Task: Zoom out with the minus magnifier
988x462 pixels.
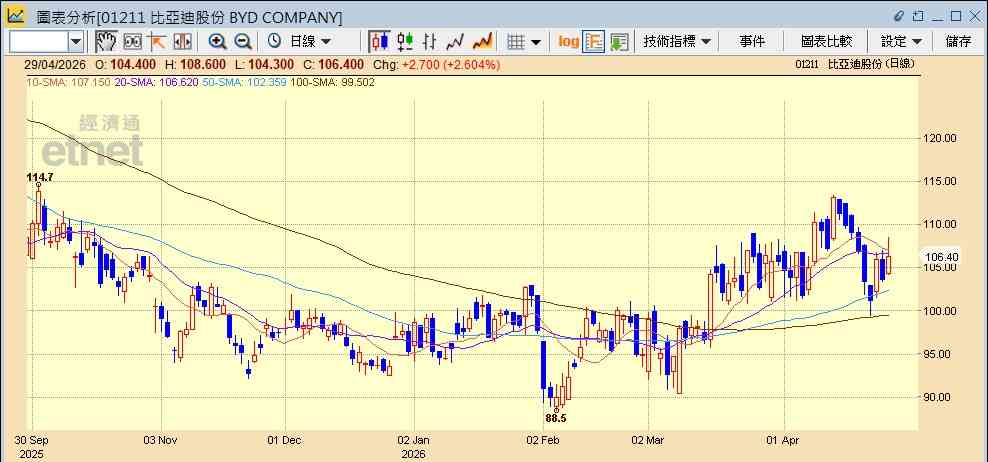Action: [243, 42]
